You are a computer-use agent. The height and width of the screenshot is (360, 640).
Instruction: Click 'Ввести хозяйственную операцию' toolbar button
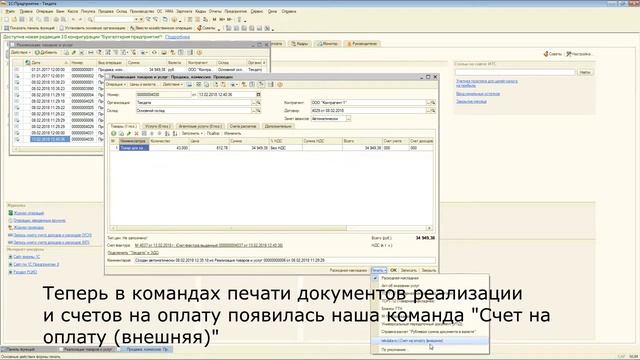(161, 28)
